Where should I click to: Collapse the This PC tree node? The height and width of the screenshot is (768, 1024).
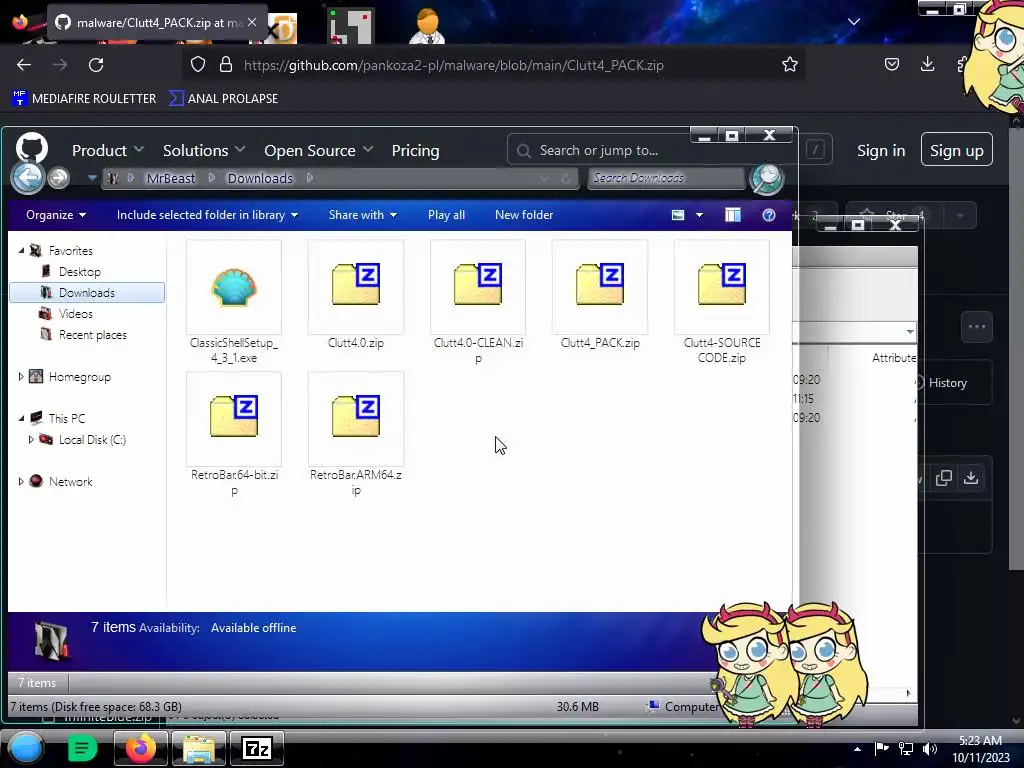coord(21,419)
